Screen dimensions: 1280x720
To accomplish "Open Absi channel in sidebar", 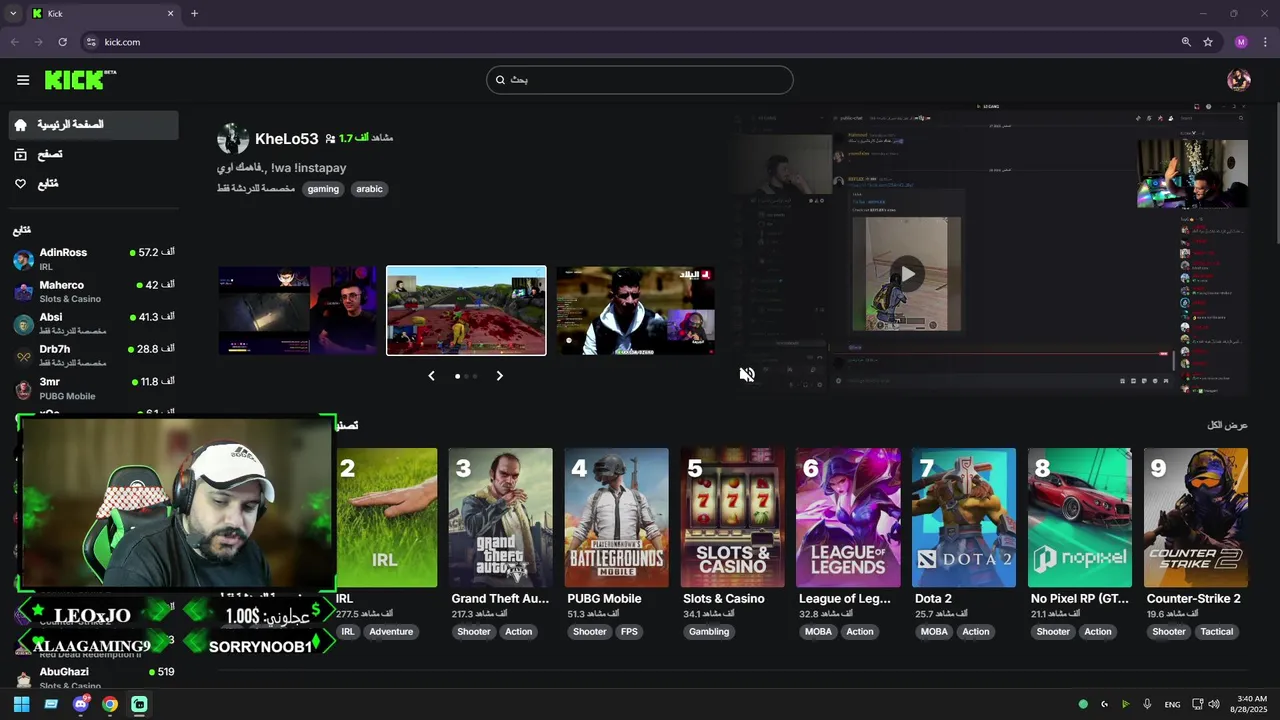I will point(93,323).
